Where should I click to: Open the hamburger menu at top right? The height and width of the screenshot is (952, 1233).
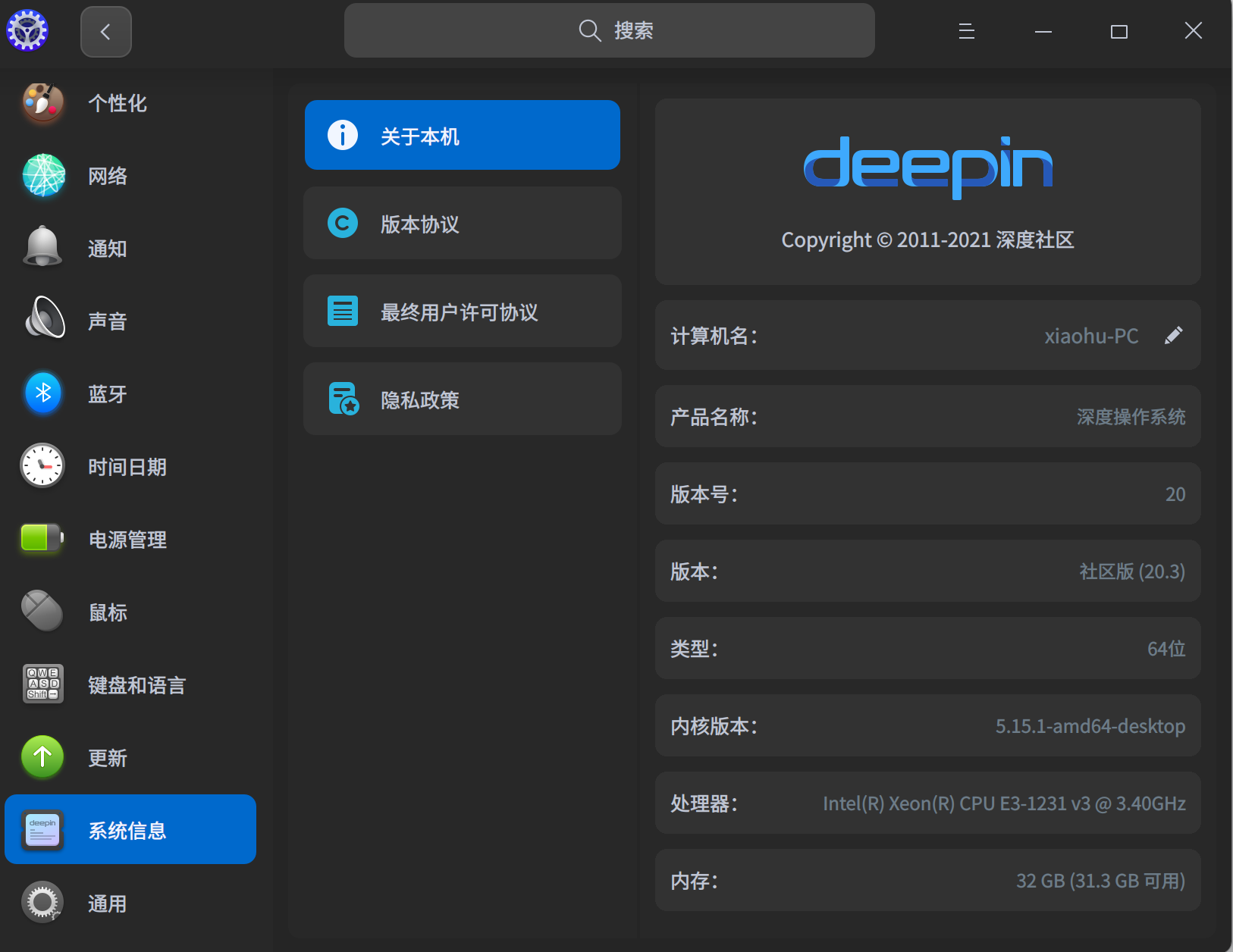point(965,31)
